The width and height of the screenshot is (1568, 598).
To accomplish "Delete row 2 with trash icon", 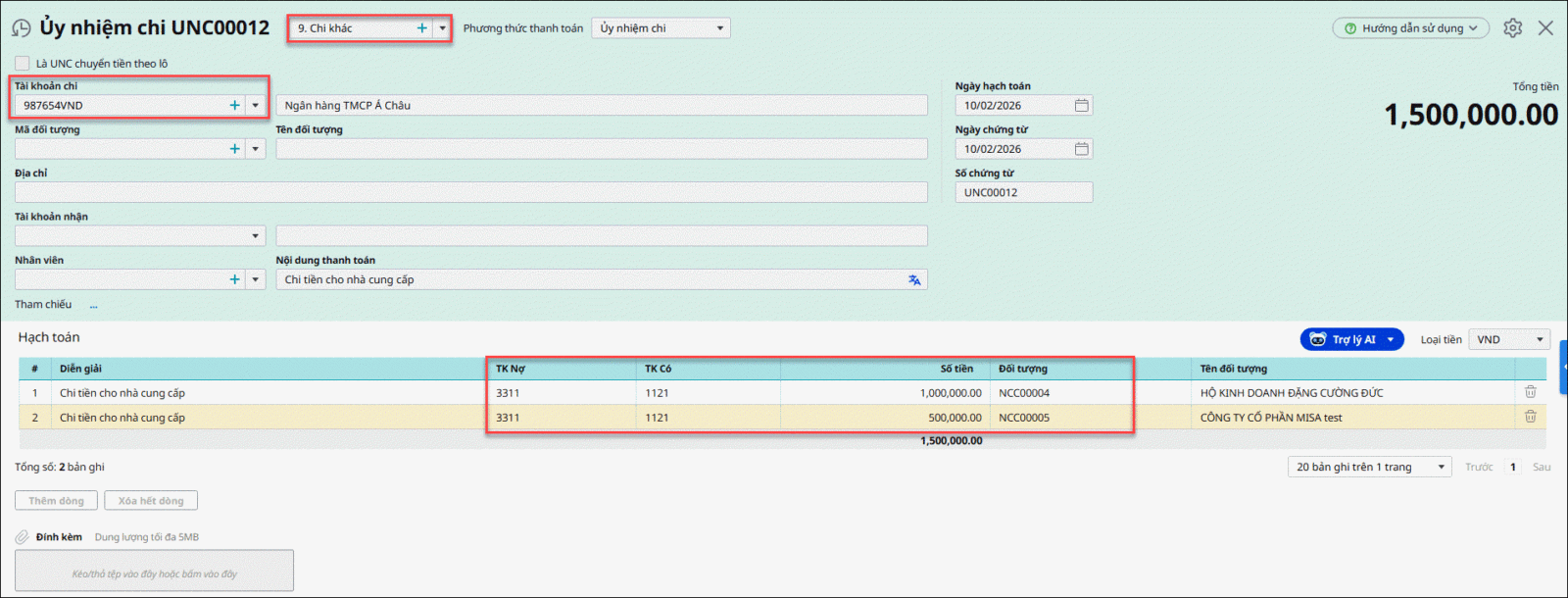I will pyautogui.click(x=1530, y=417).
